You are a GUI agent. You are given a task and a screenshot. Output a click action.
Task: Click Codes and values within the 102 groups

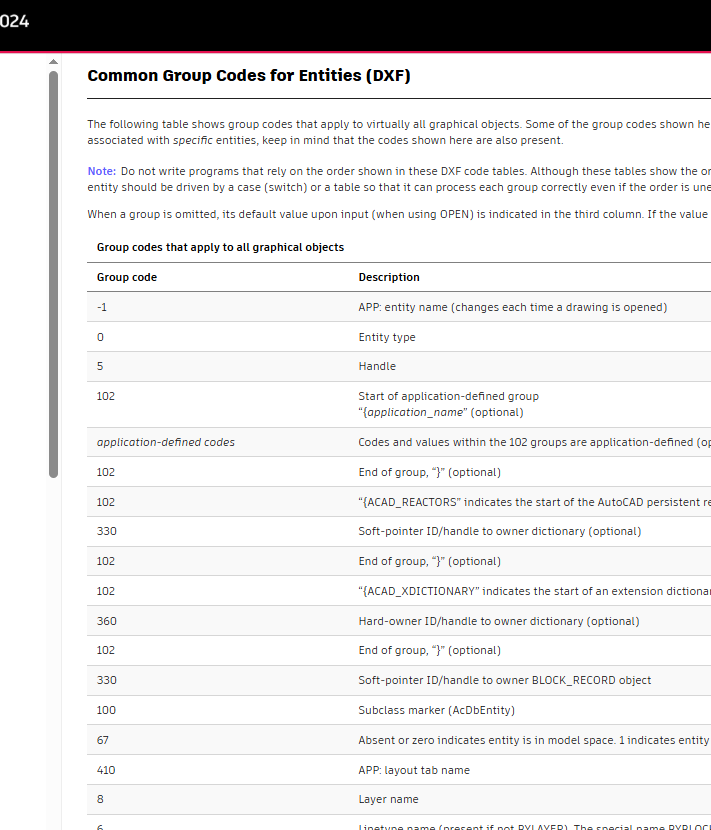(x=535, y=443)
